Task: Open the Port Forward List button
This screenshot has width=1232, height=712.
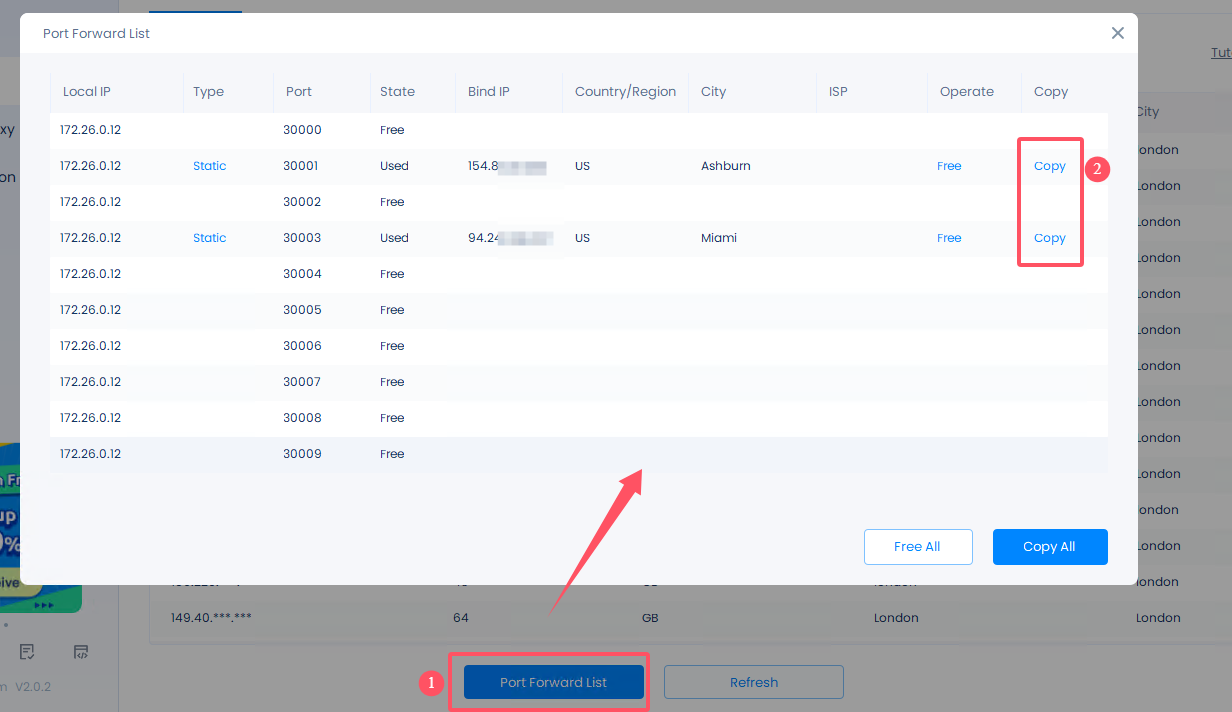Action: pyautogui.click(x=553, y=682)
